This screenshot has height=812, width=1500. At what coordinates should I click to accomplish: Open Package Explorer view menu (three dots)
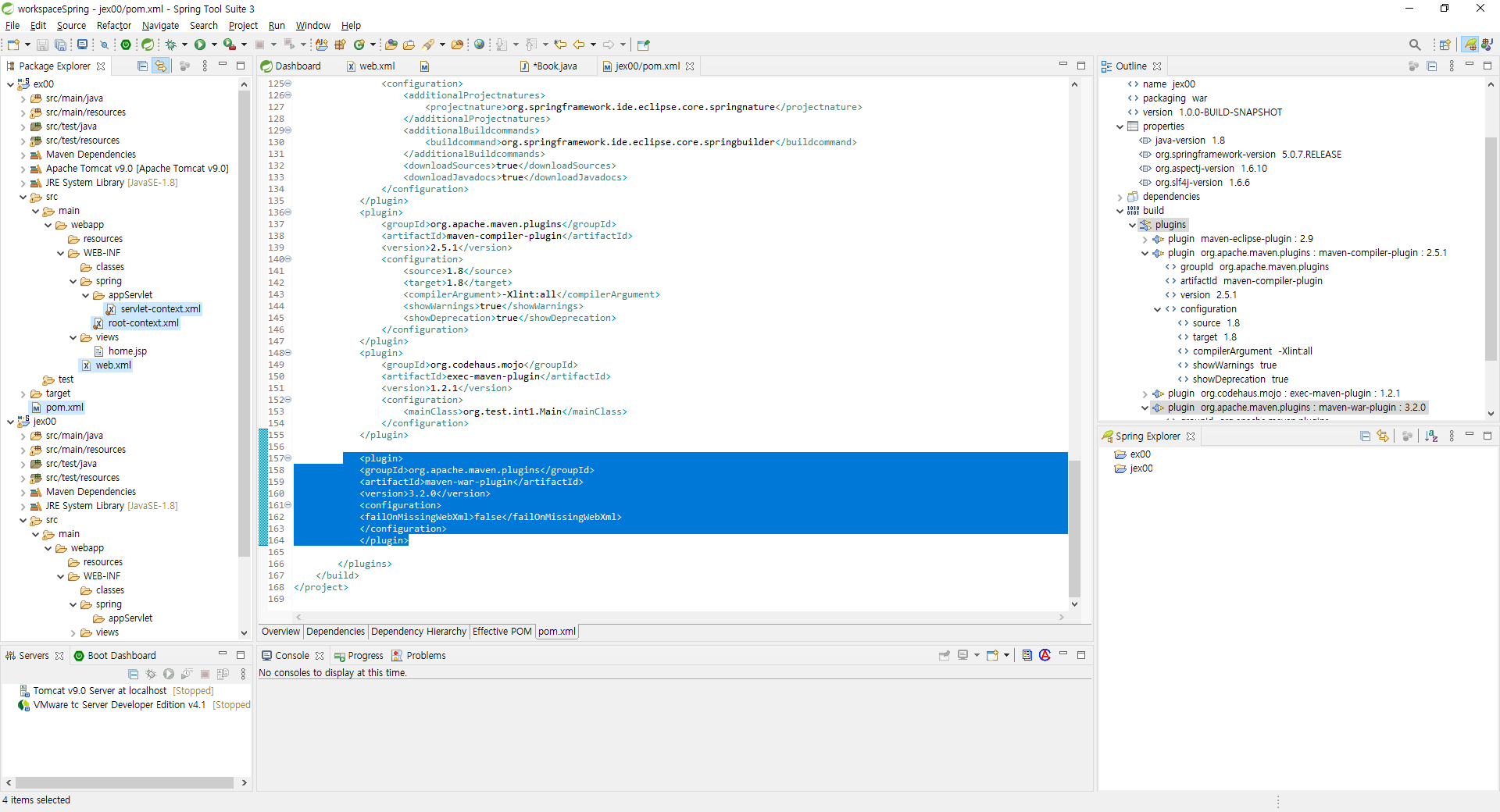point(205,66)
